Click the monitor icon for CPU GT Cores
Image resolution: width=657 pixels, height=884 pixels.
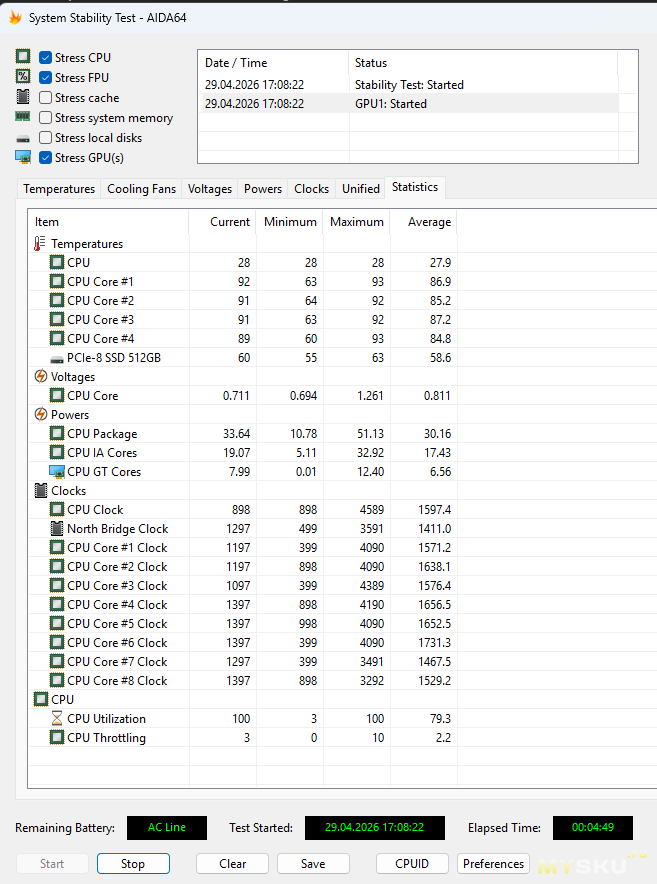coord(57,472)
